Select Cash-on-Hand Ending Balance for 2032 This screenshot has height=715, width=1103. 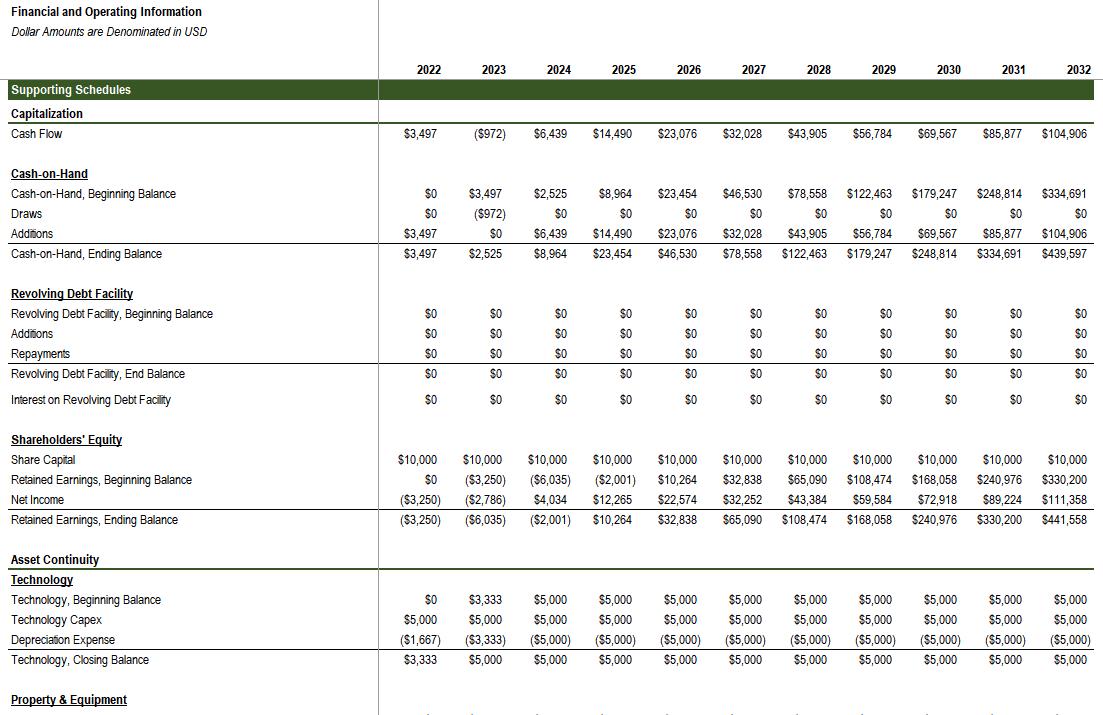(1064, 254)
